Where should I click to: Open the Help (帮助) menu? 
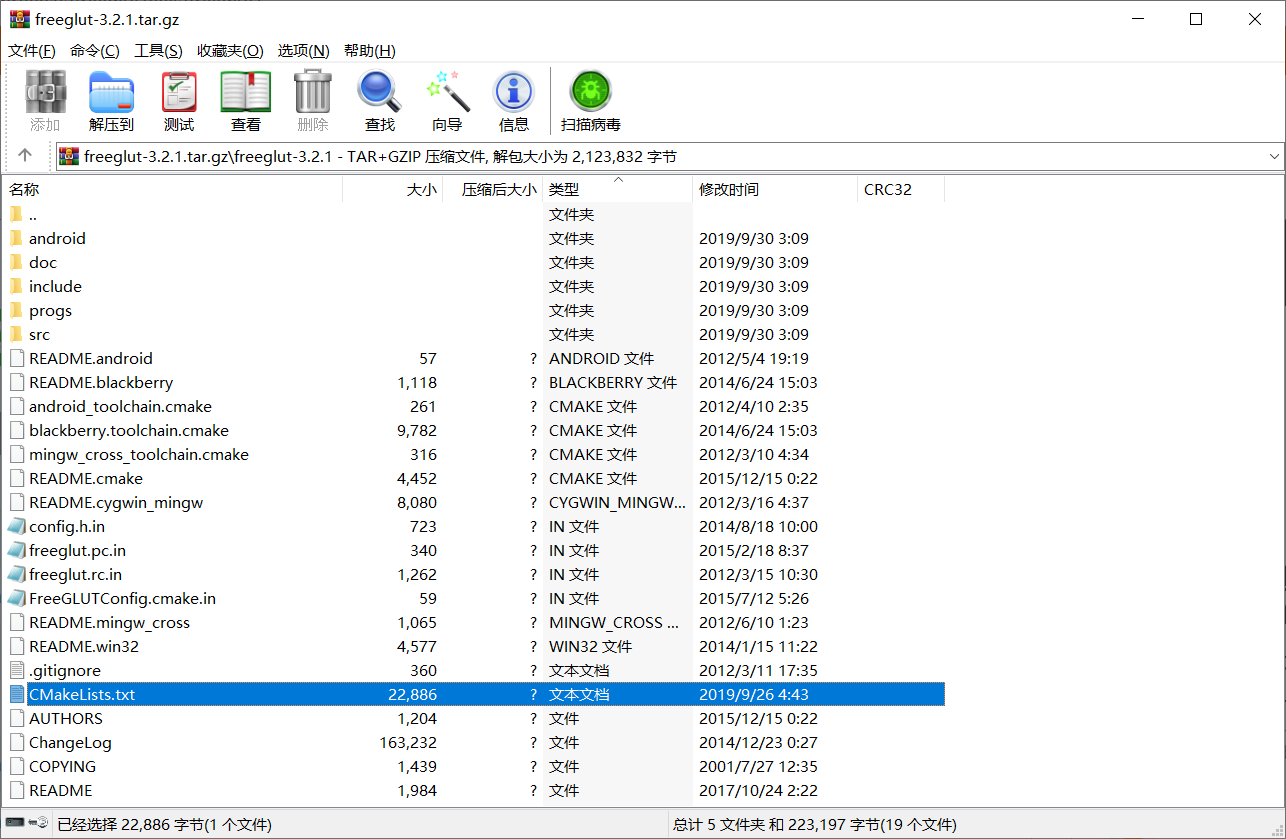click(x=370, y=51)
